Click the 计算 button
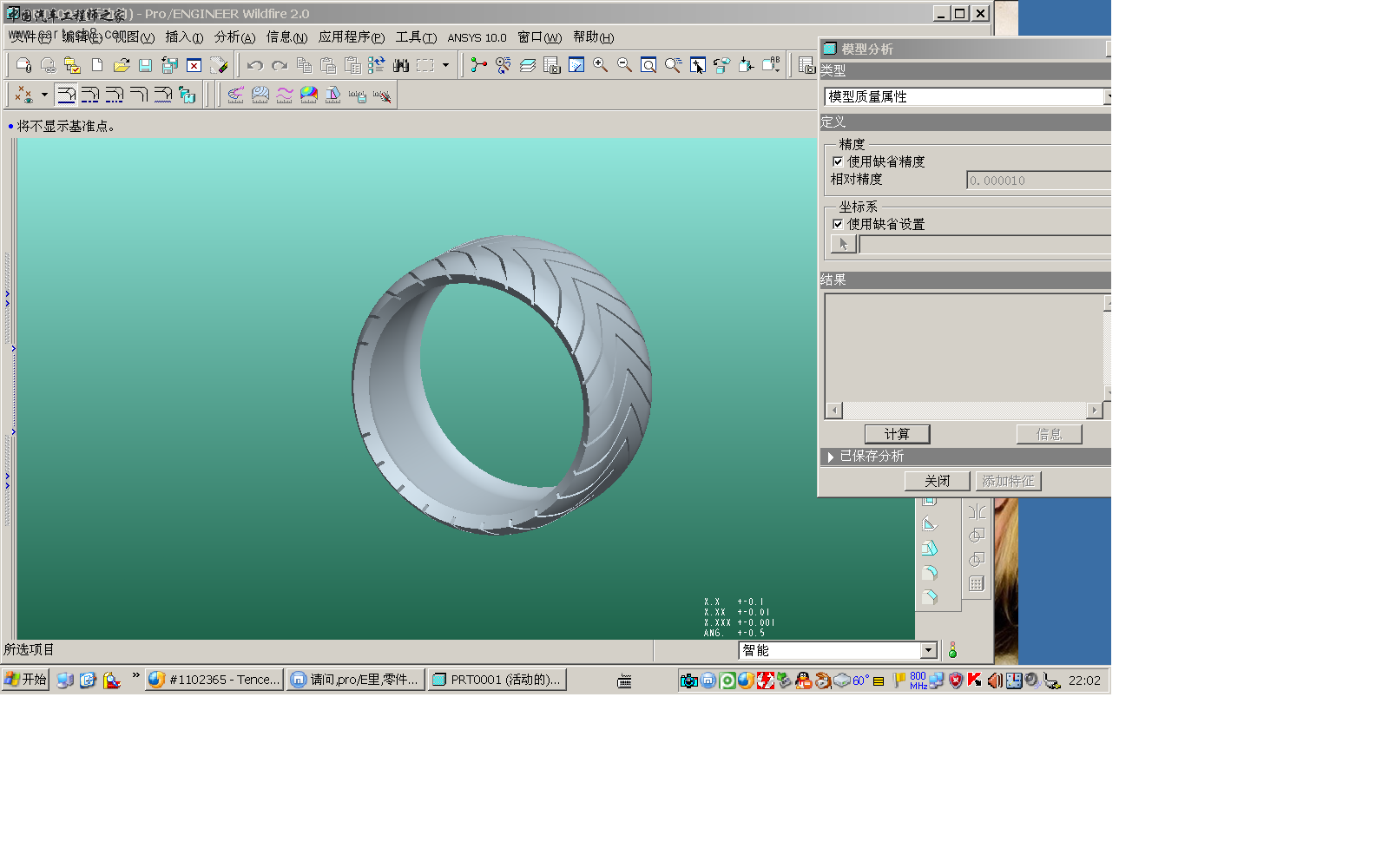This screenshot has width=1389, height=868. (898, 434)
